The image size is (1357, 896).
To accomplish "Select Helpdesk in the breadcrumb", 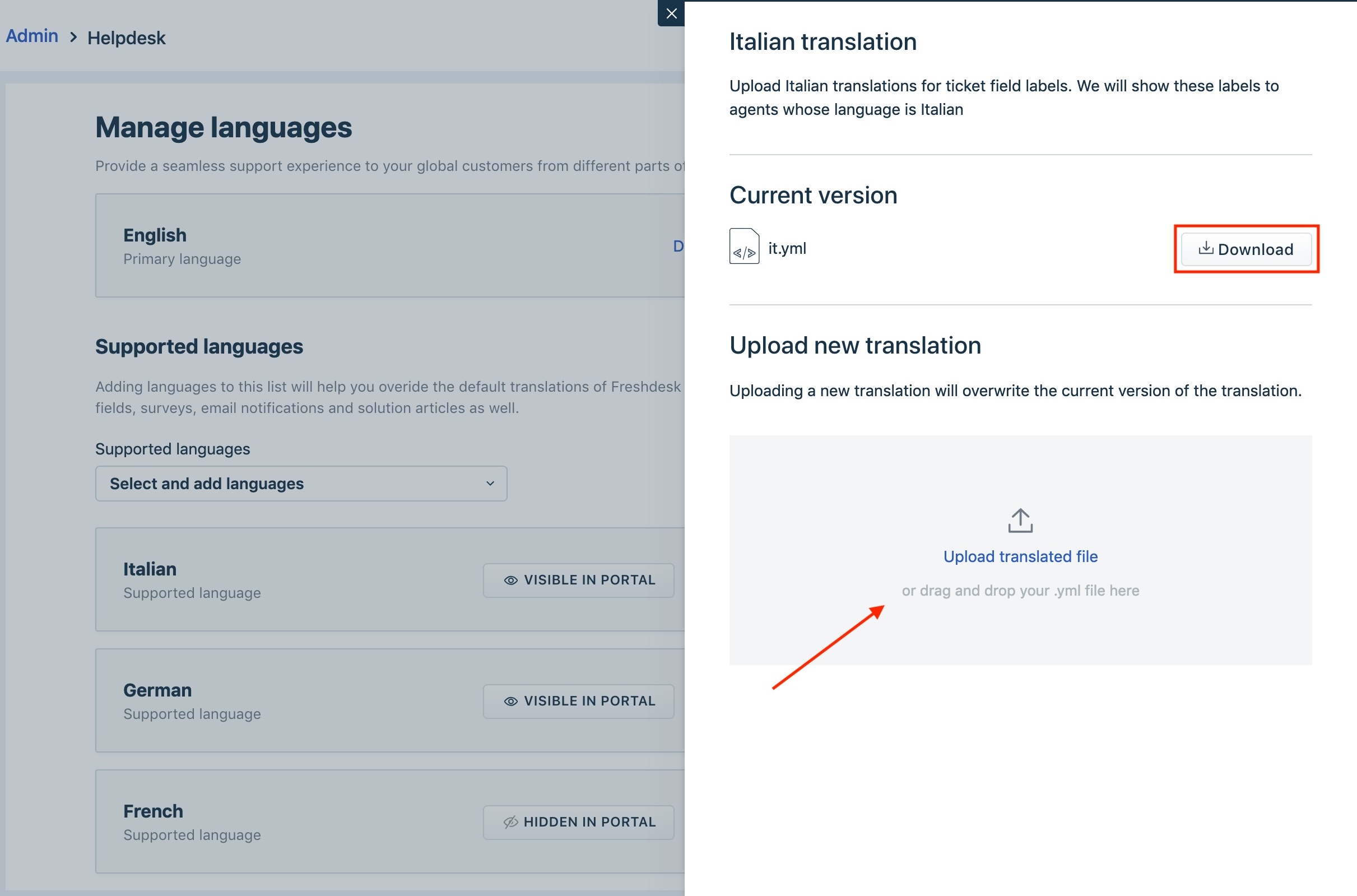I will click(126, 38).
